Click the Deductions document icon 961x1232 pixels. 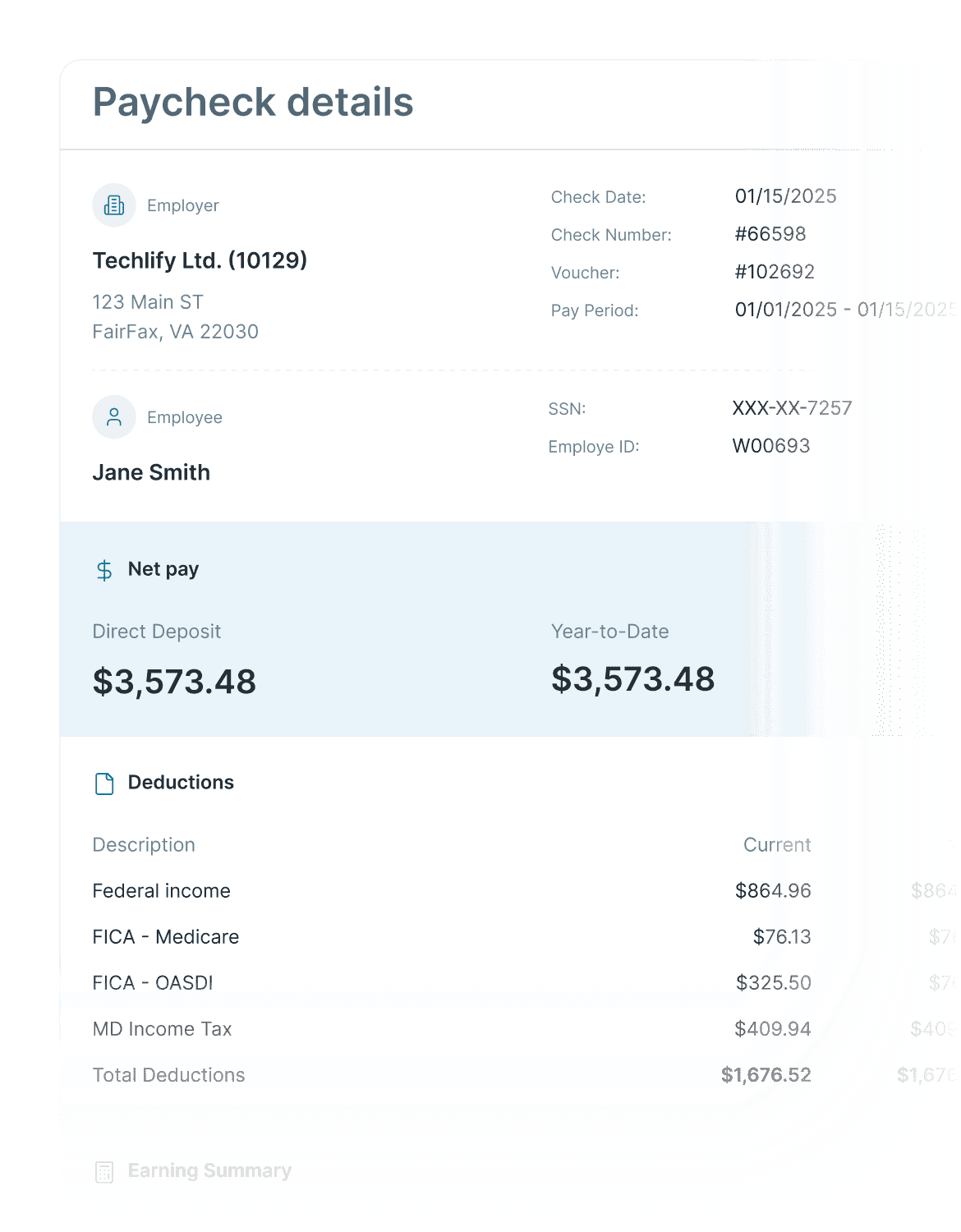tap(104, 784)
